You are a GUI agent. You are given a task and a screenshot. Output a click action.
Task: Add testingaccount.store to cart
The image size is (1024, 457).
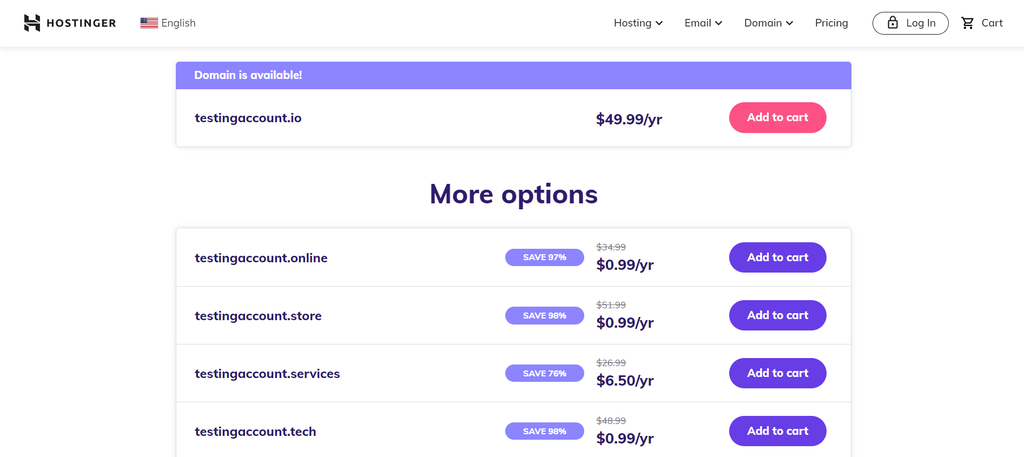coord(777,316)
